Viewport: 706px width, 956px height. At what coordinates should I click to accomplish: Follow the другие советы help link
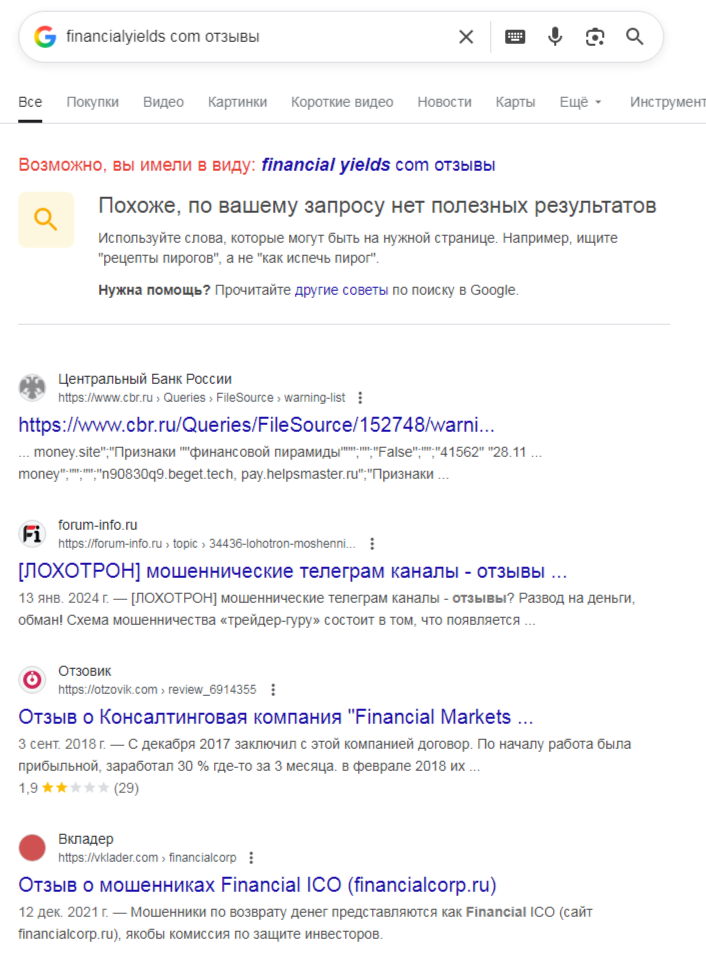[x=341, y=290]
